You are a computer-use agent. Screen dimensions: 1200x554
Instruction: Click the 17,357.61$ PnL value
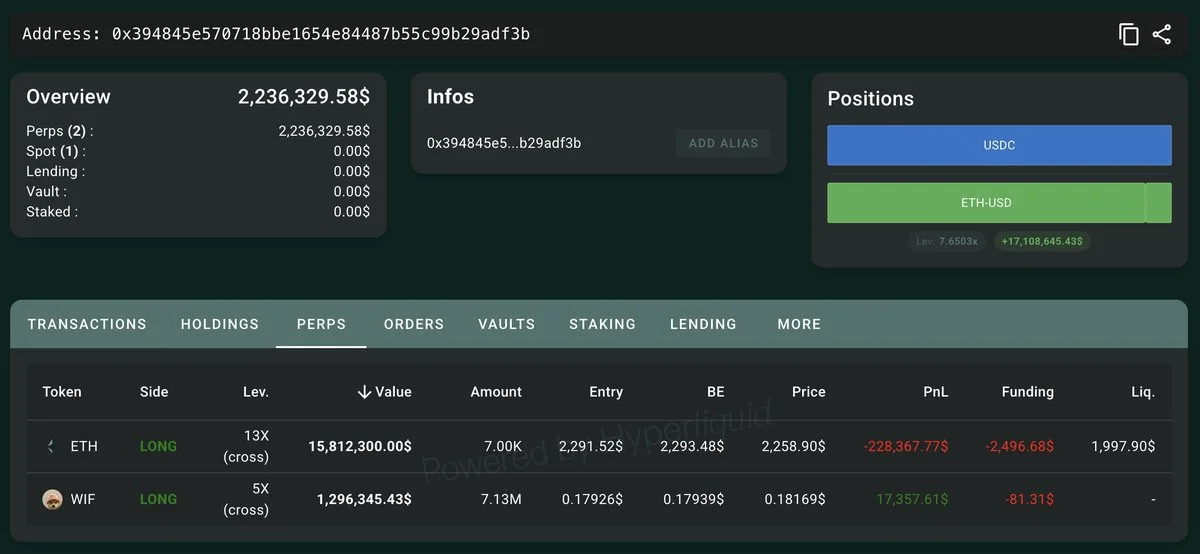(x=912, y=499)
